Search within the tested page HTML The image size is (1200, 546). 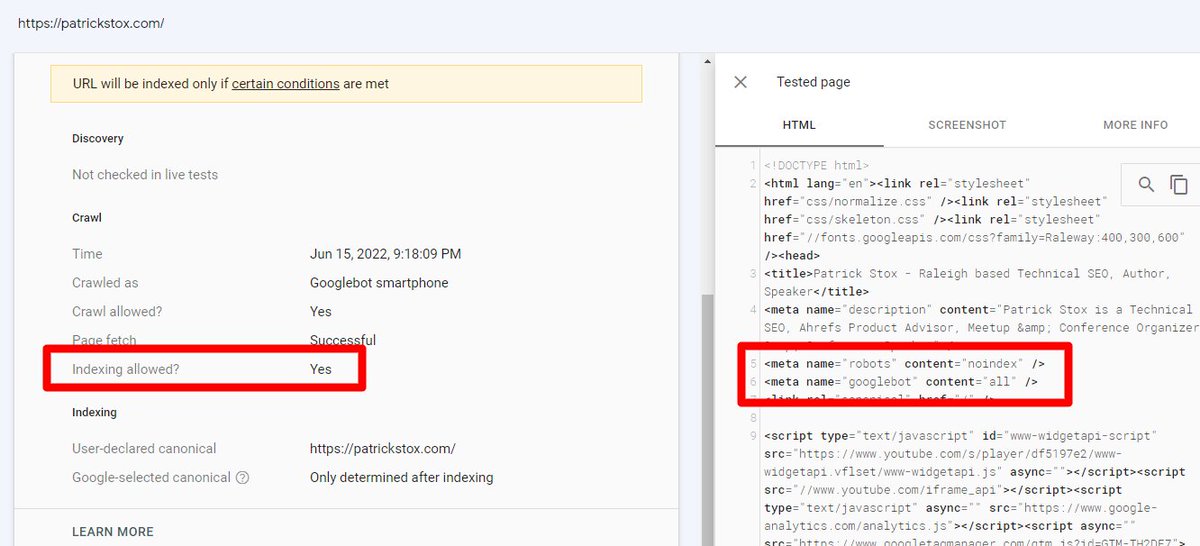[1147, 184]
